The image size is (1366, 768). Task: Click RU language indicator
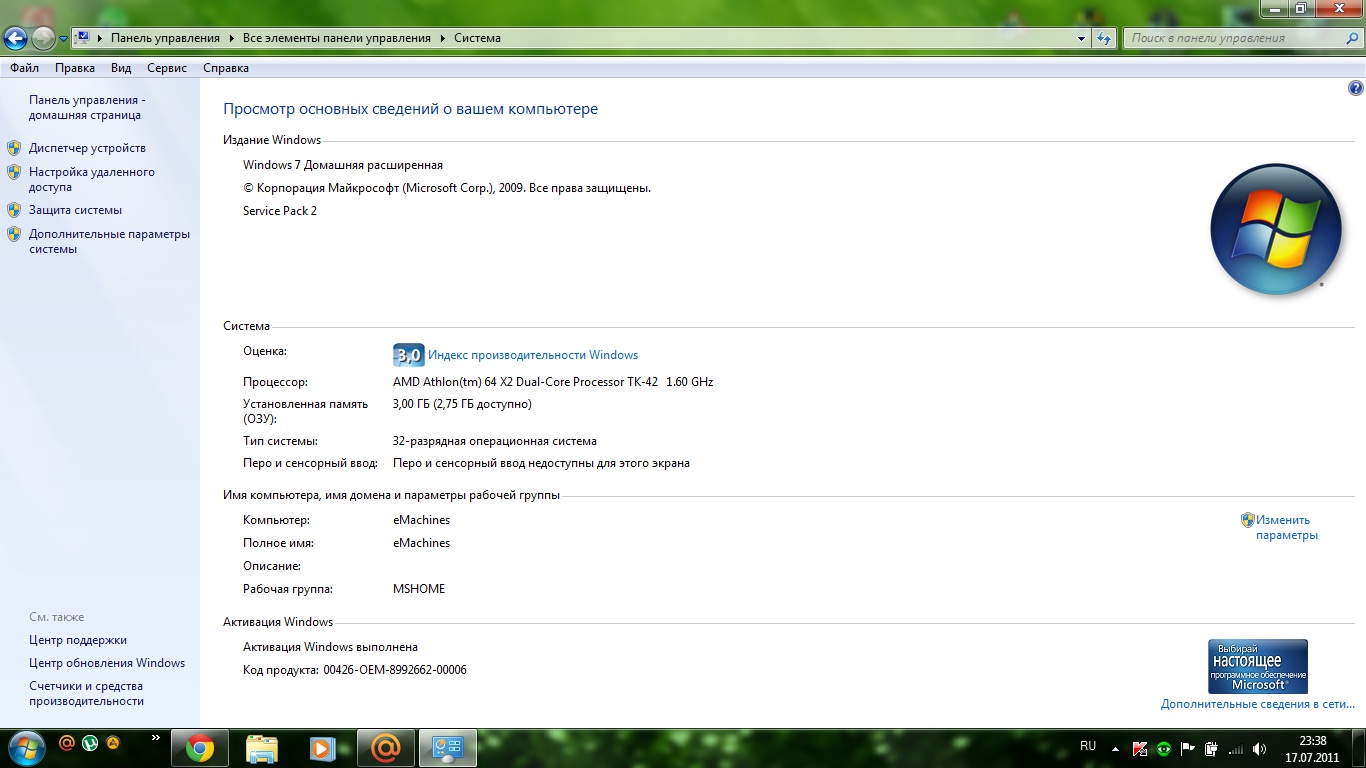(1088, 746)
